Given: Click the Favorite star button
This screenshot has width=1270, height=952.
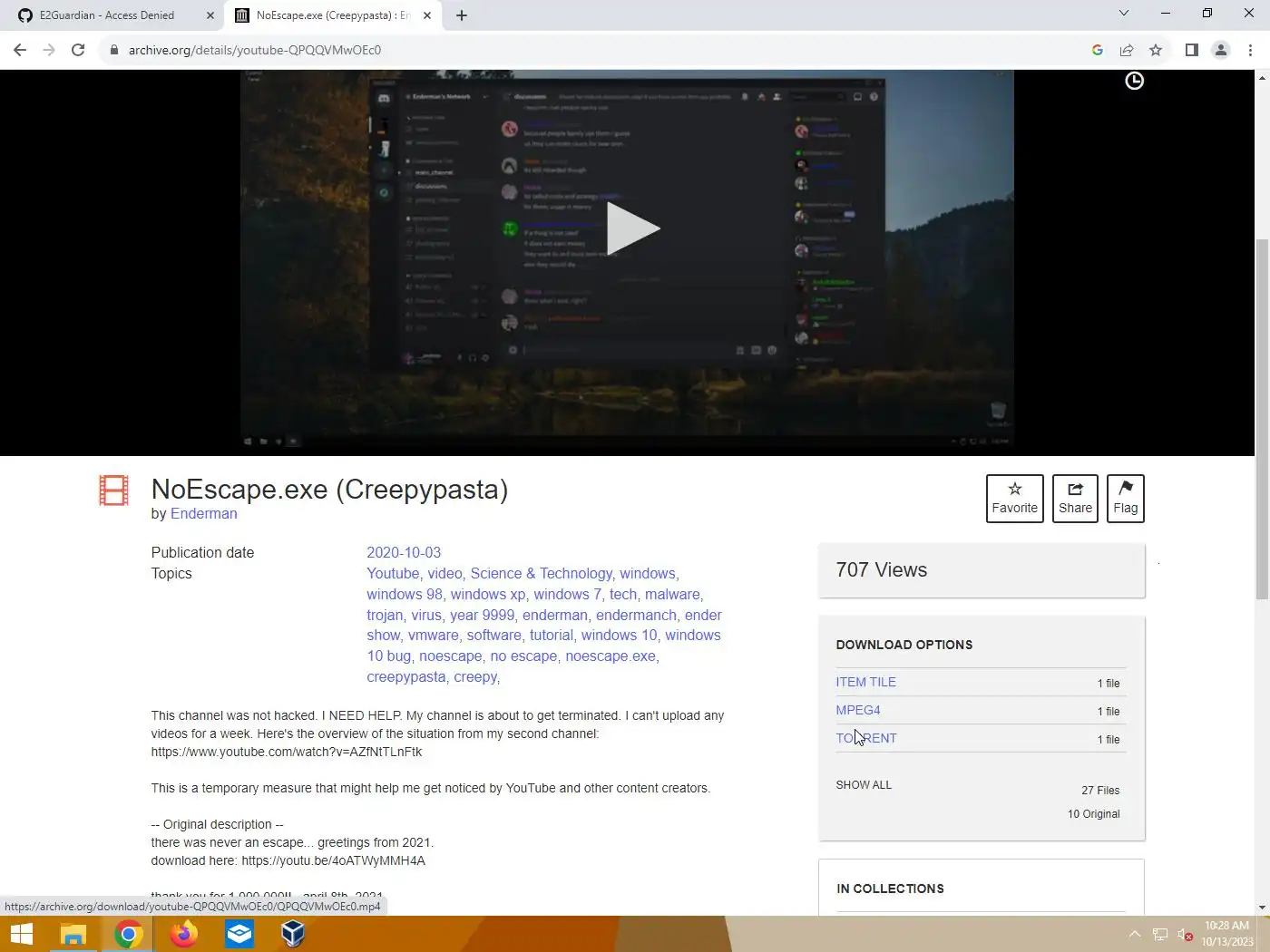Looking at the screenshot, I should [x=1014, y=498].
